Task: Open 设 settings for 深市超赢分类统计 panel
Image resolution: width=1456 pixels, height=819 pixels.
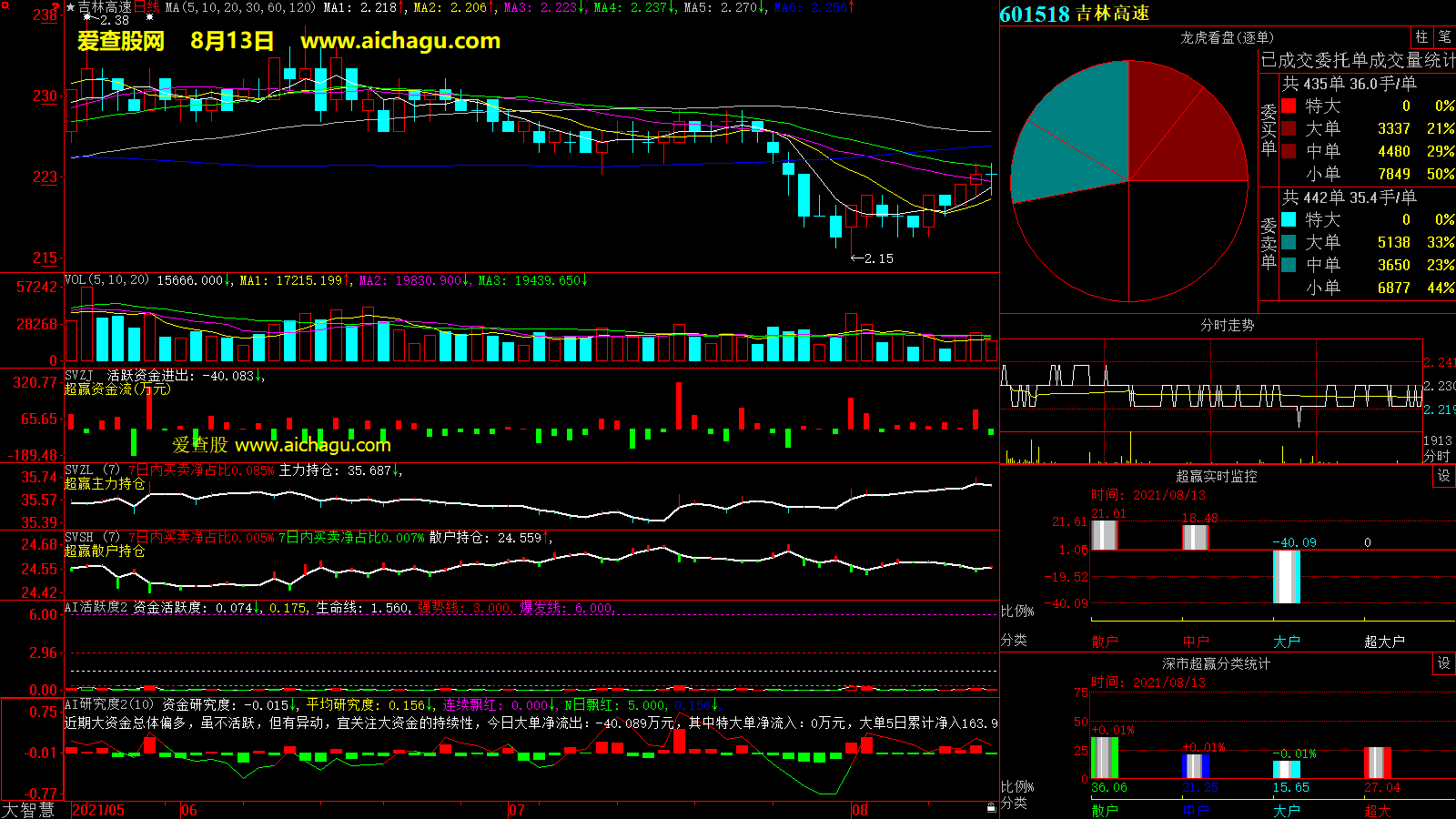Action: 1443,663
